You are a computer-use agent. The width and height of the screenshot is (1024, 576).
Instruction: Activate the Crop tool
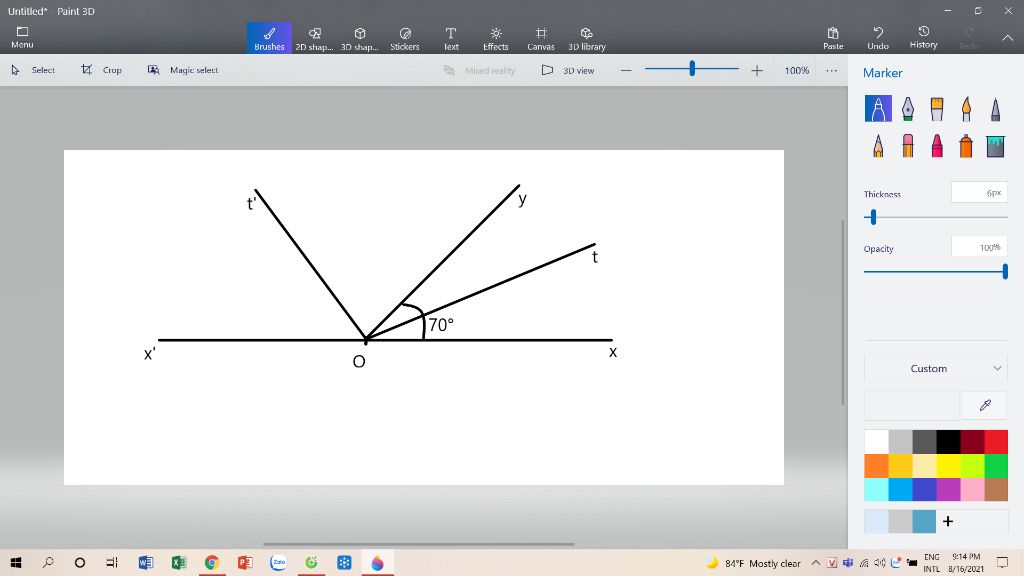[101, 70]
